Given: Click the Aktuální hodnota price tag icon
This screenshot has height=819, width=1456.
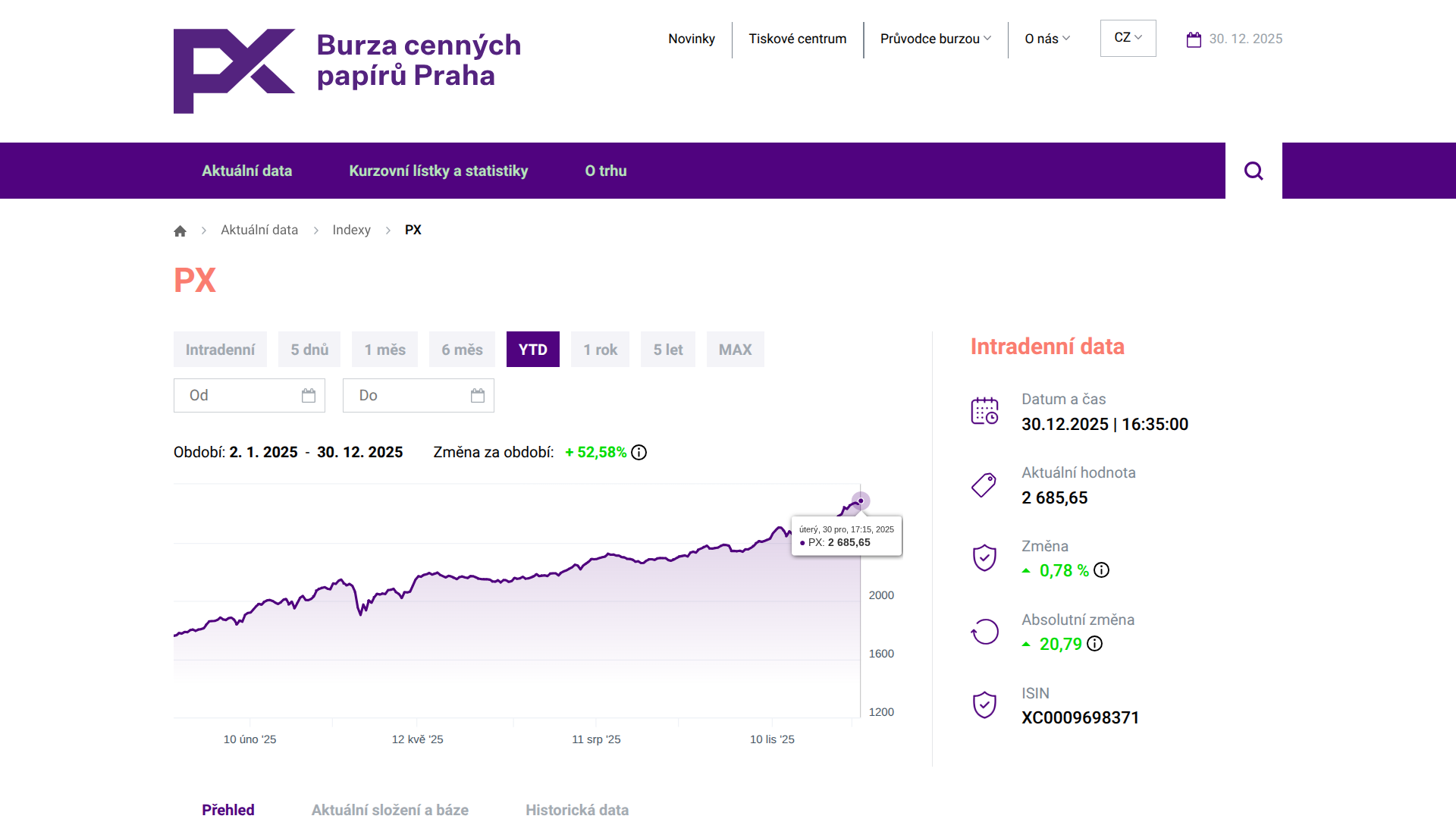Looking at the screenshot, I should [x=984, y=485].
